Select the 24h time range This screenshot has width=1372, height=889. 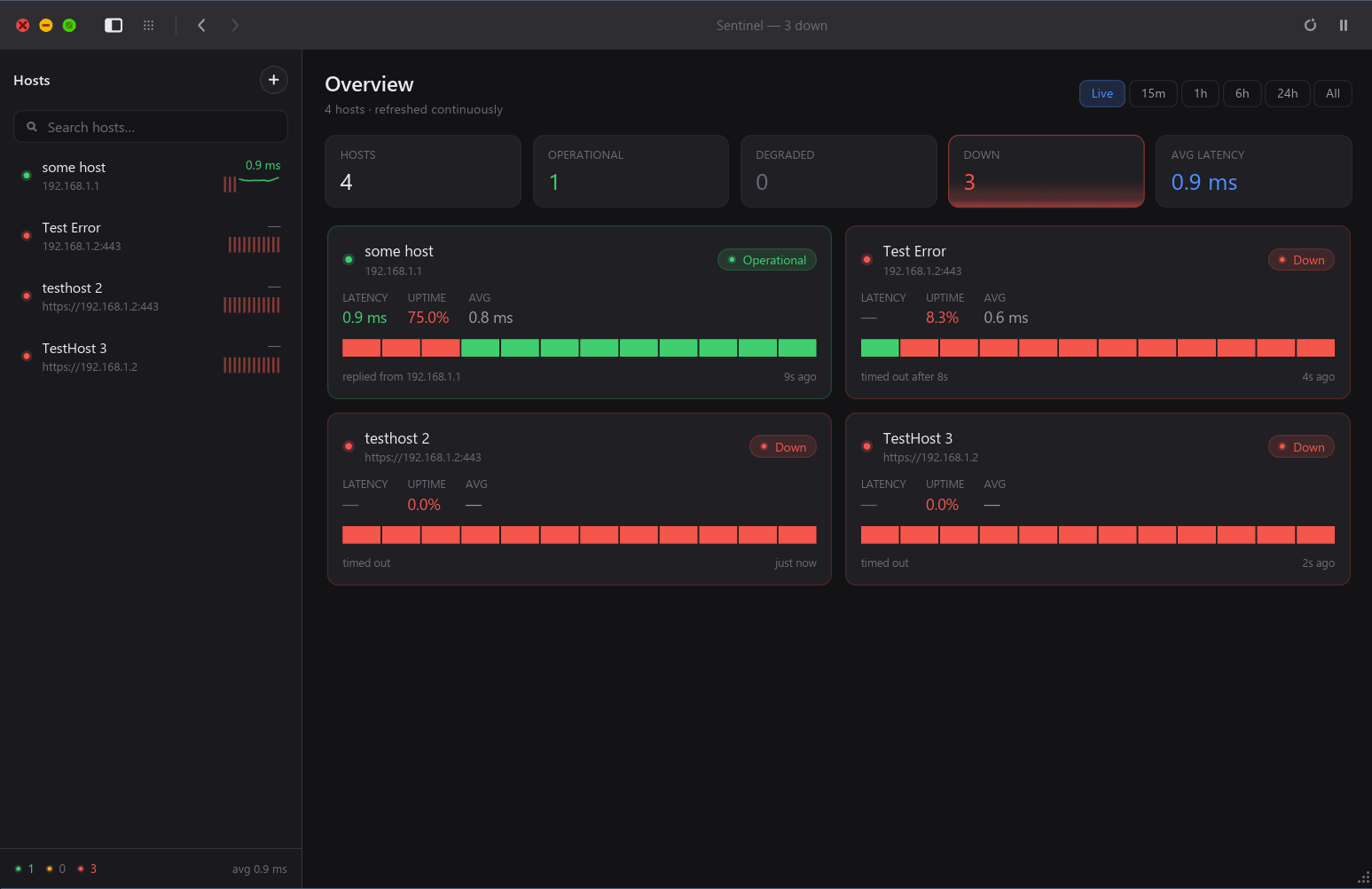click(x=1287, y=93)
